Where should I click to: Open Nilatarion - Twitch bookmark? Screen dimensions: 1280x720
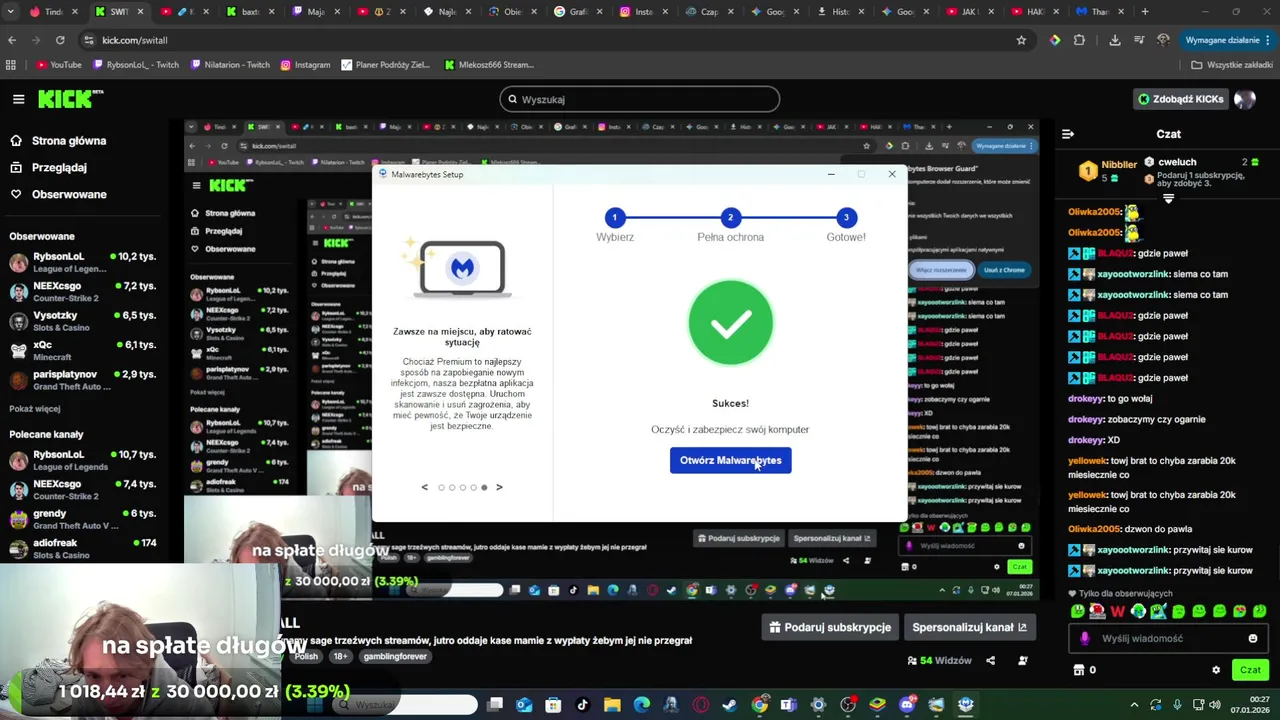tap(229, 65)
